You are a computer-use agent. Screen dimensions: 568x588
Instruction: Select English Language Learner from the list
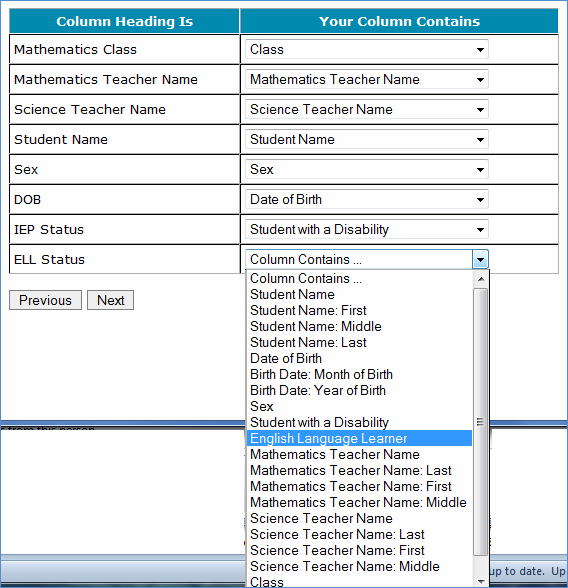pyautogui.click(x=359, y=438)
